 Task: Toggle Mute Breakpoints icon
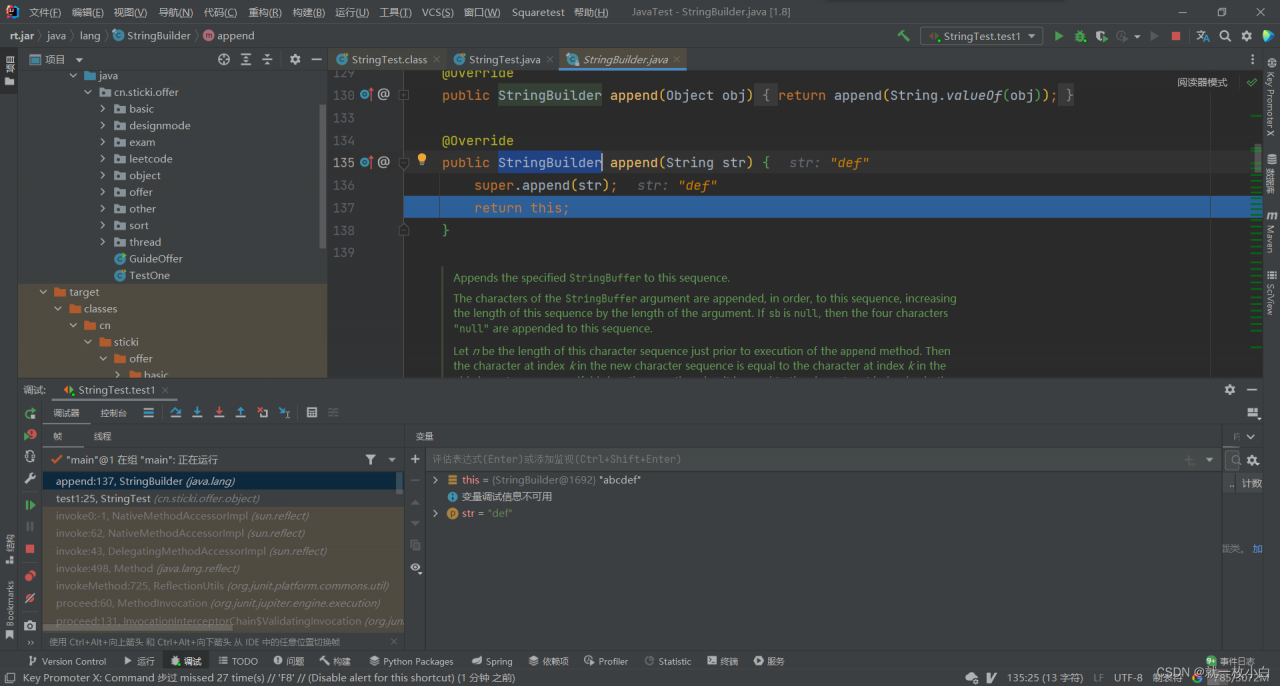click(30, 598)
